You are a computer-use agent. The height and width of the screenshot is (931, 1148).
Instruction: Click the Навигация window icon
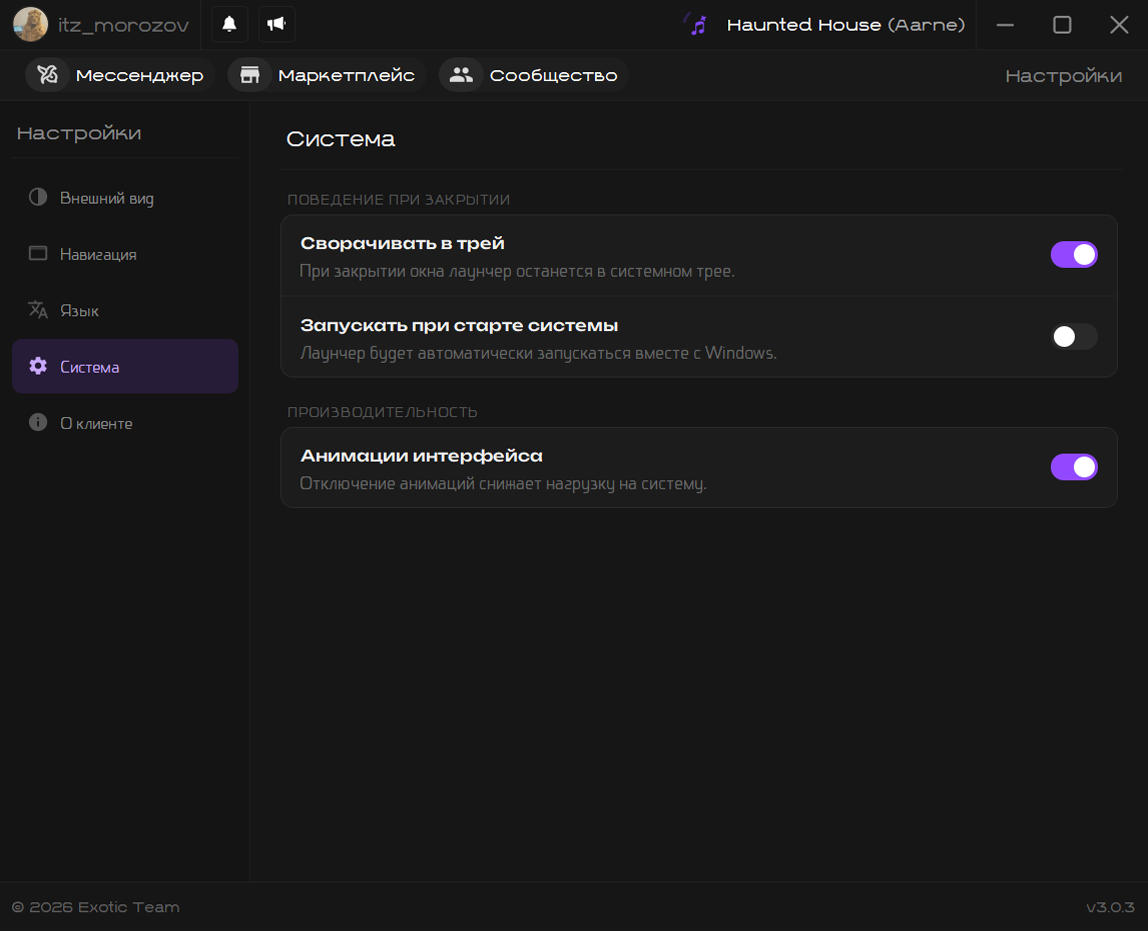click(x=38, y=253)
